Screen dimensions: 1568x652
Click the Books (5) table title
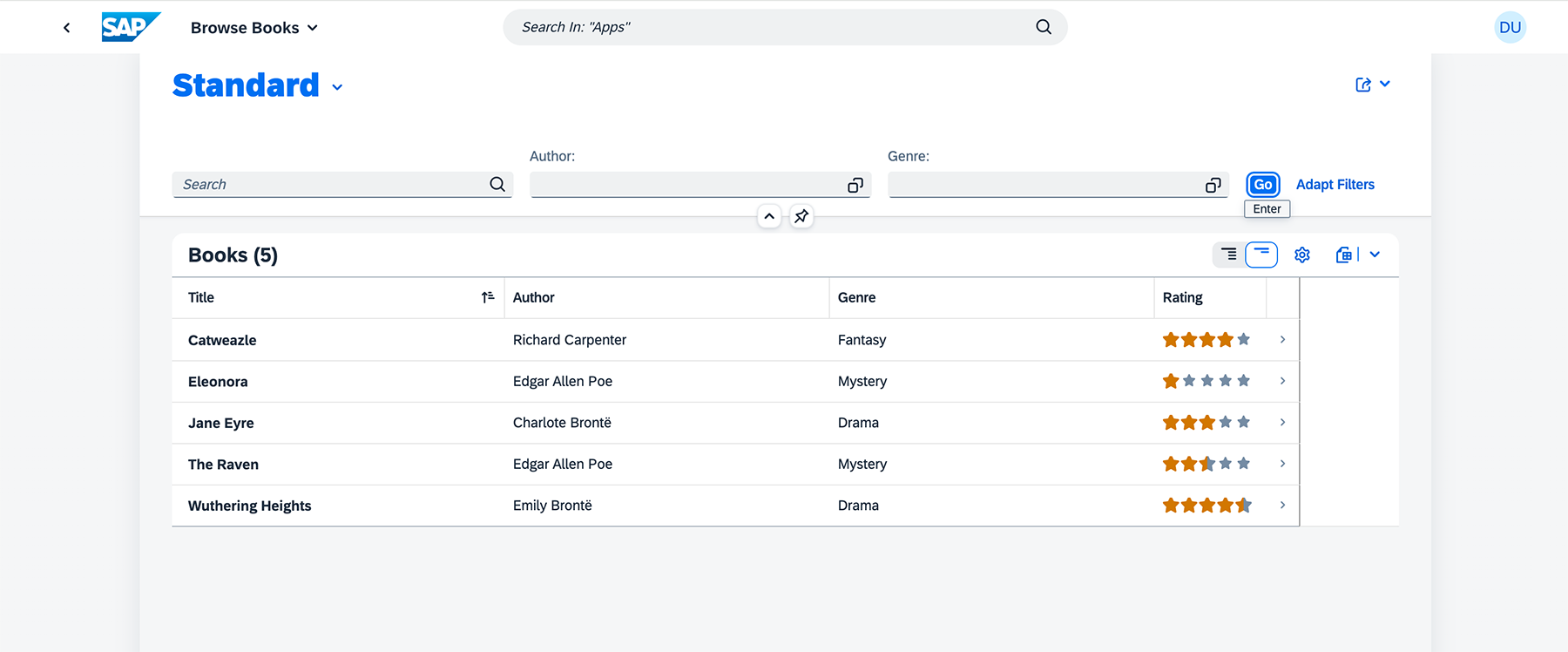point(233,255)
